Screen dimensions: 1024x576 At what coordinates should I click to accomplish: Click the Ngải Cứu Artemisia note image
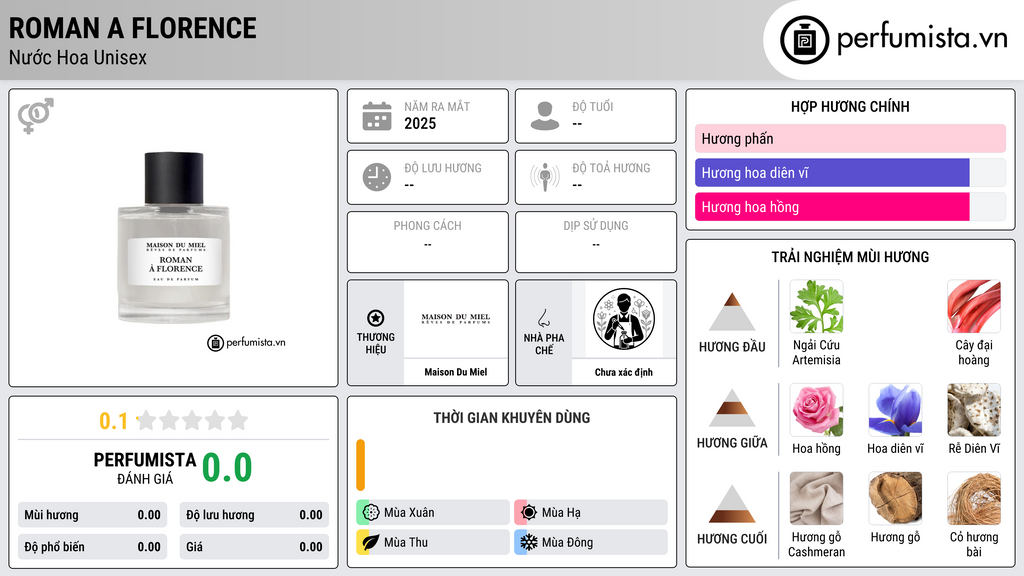pos(816,307)
